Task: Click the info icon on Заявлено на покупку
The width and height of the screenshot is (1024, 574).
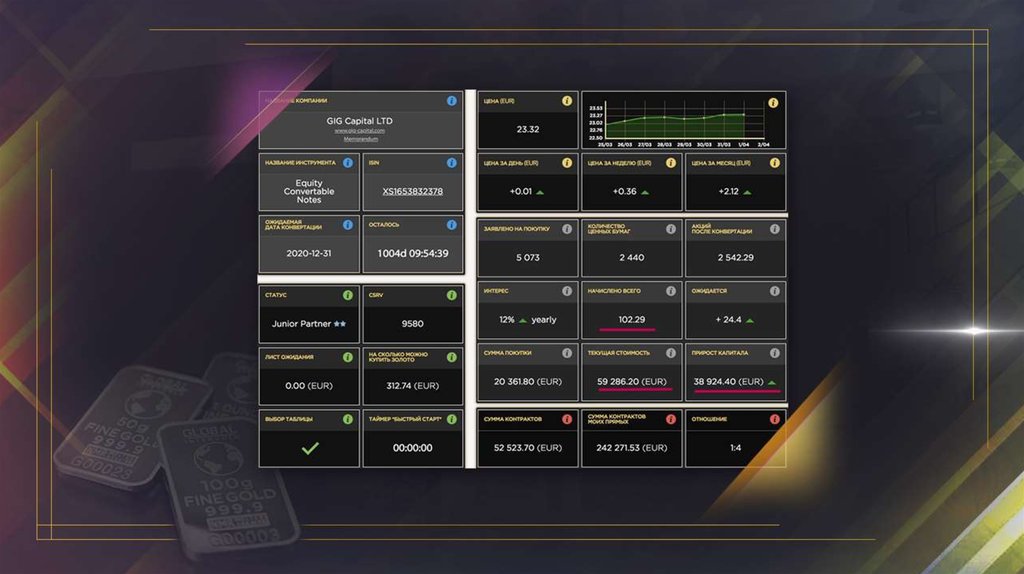Action: (567, 229)
